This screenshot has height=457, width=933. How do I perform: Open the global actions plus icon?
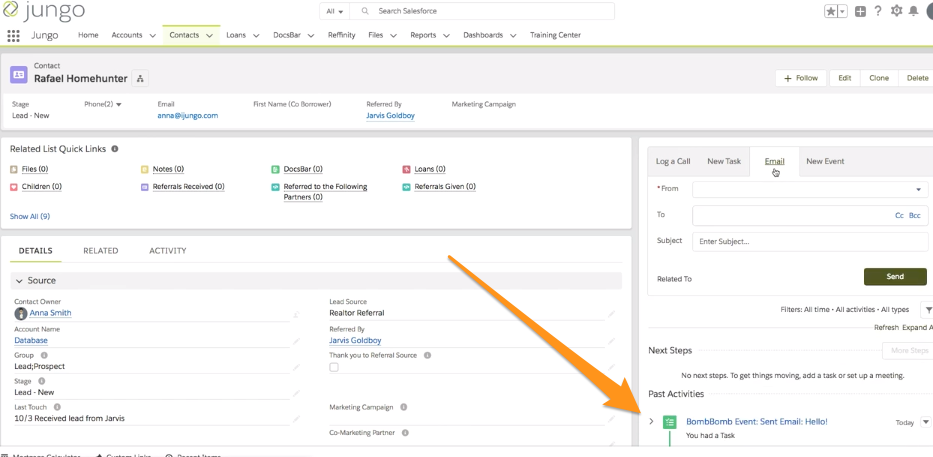[860, 11]
